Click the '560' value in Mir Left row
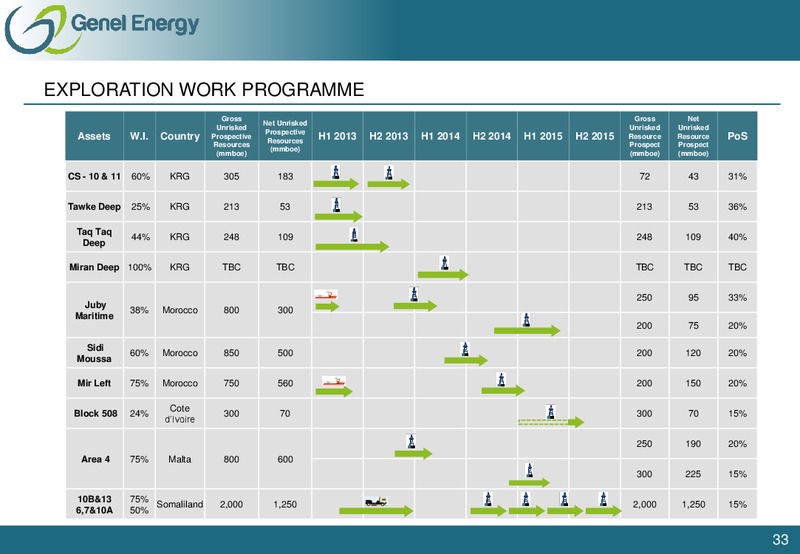 285,383
